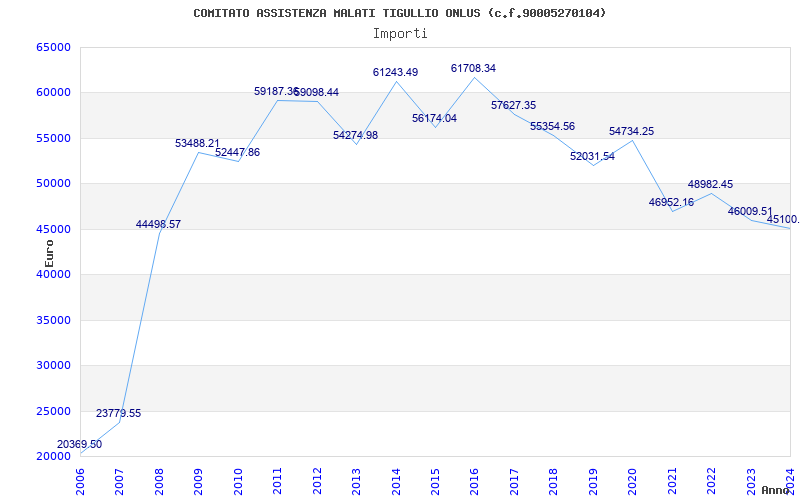Click the 20000 y-axis tick
The height and width of the screenshot is (500, 800).
[x=53, y=456]
